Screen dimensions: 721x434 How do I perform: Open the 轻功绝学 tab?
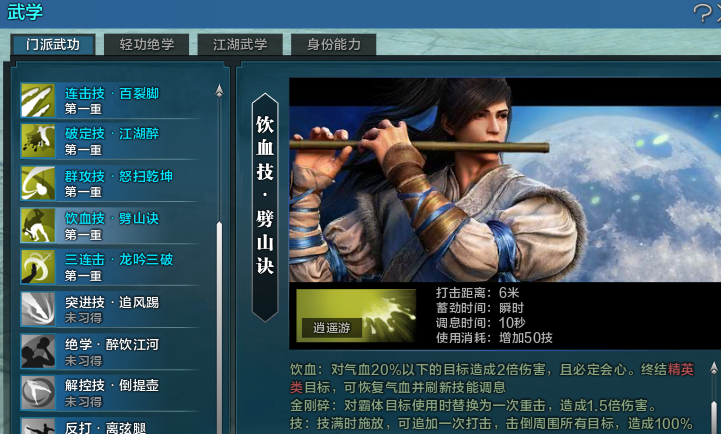pos(147,45)
